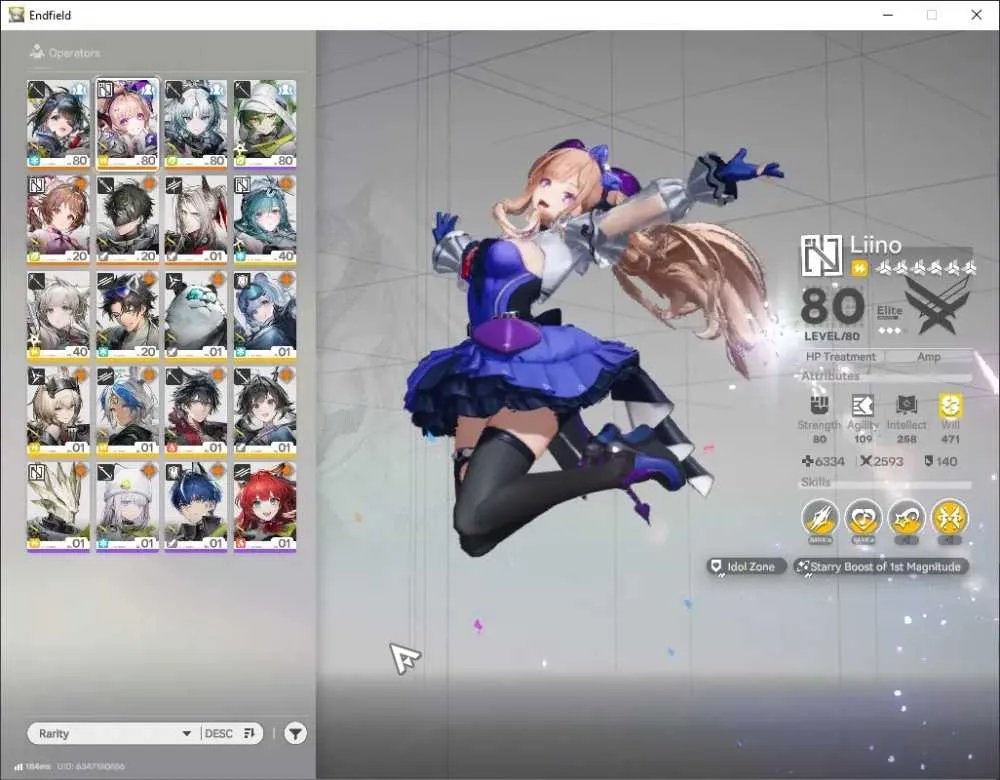Click the Intellect value 258
Image resolution: width=1000 pixels, height=780 pixels.
coord(906,439)
